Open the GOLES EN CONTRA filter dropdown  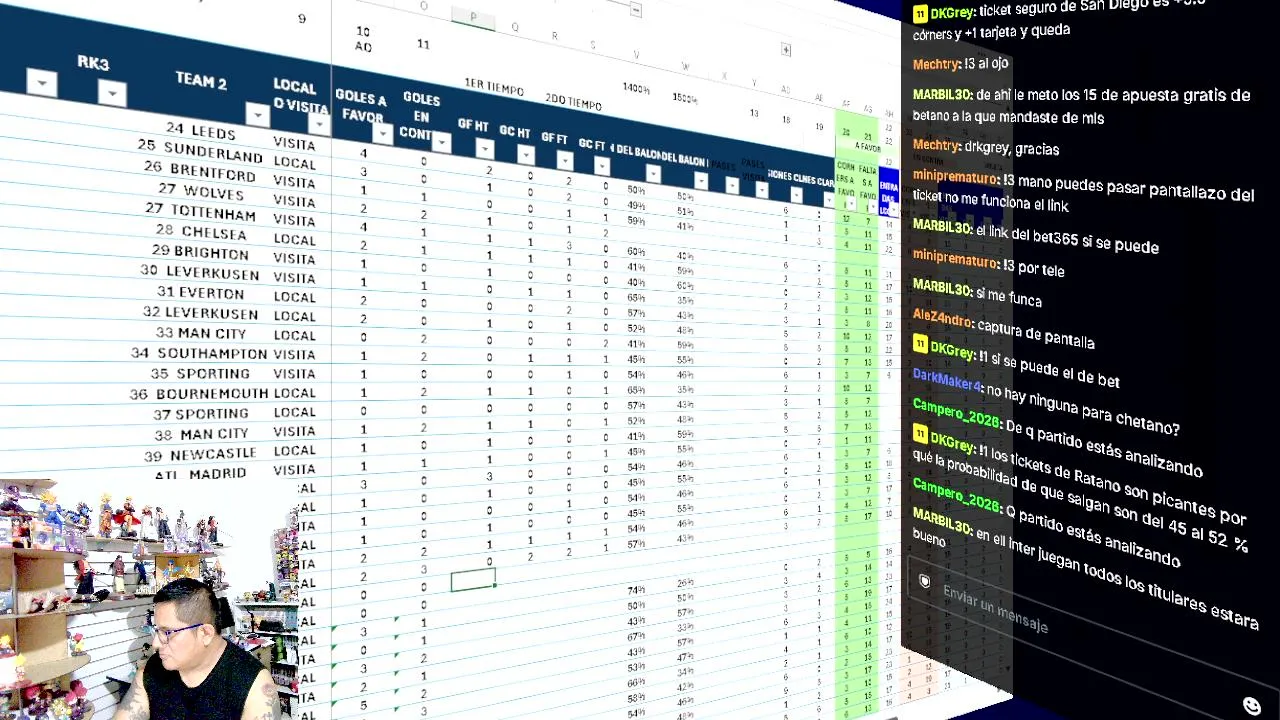click(441, 143)
